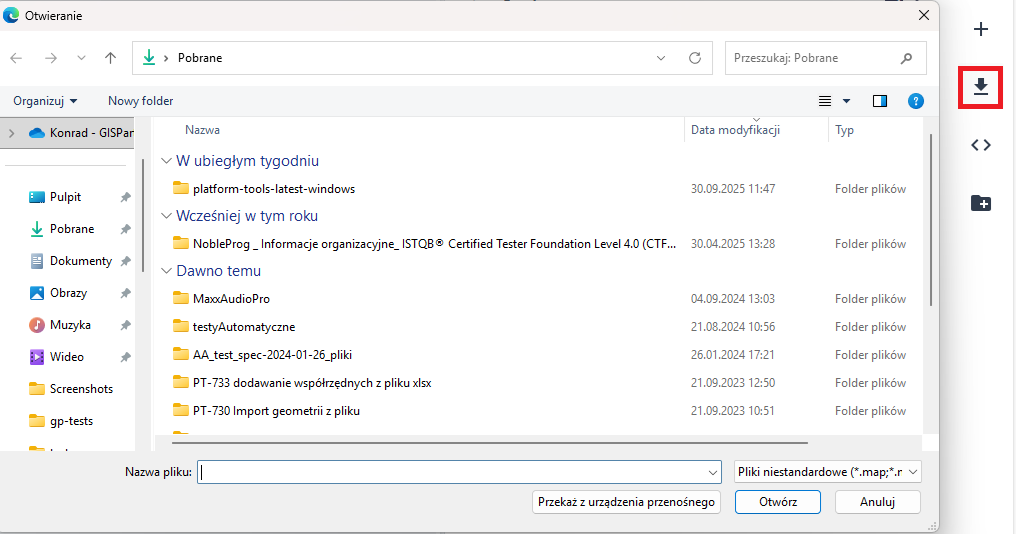Open the code brackets icon in sidebar
Screen dimensions: 1016x534
[x=981, y=145]
